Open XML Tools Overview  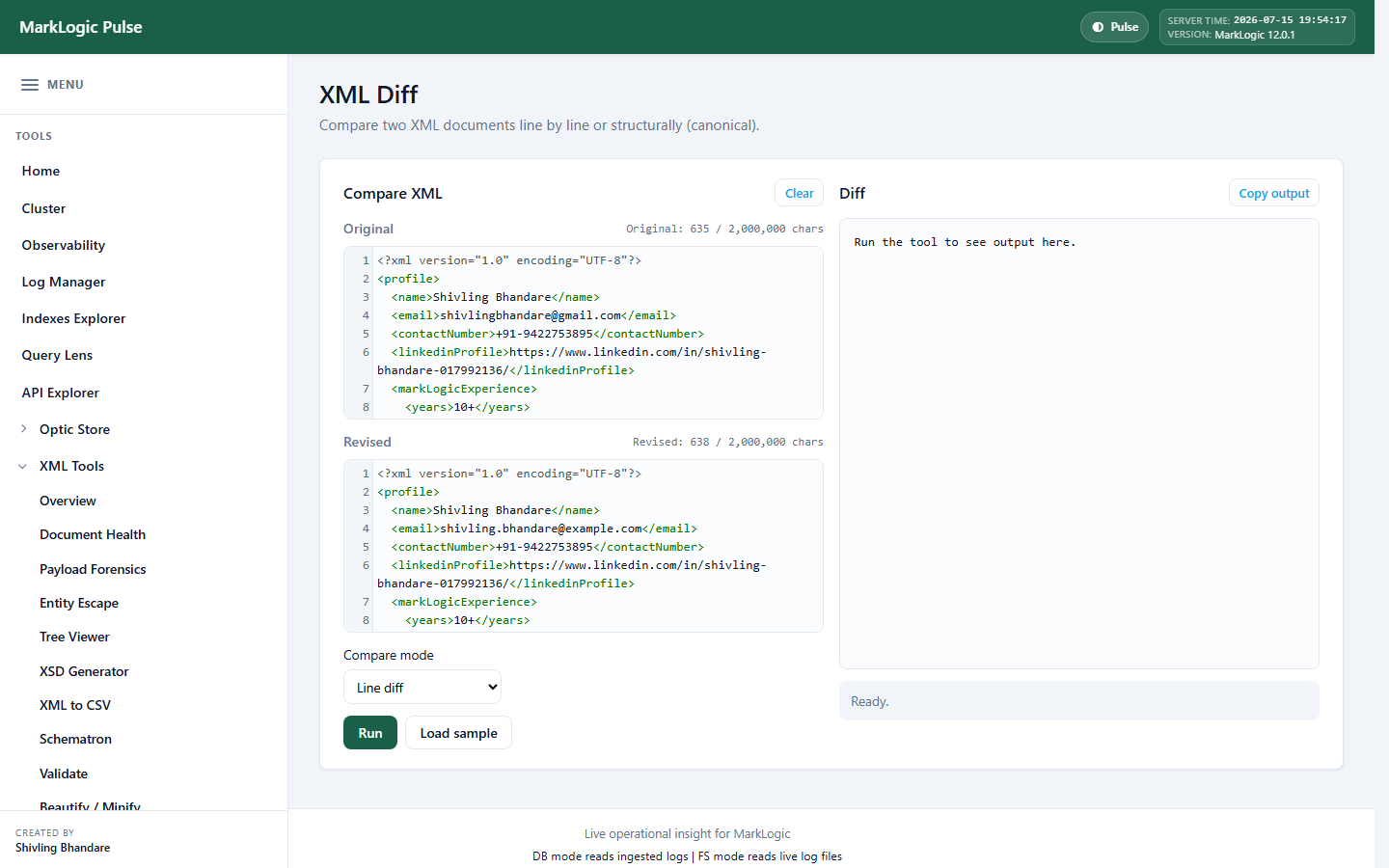tap(68, 501)
